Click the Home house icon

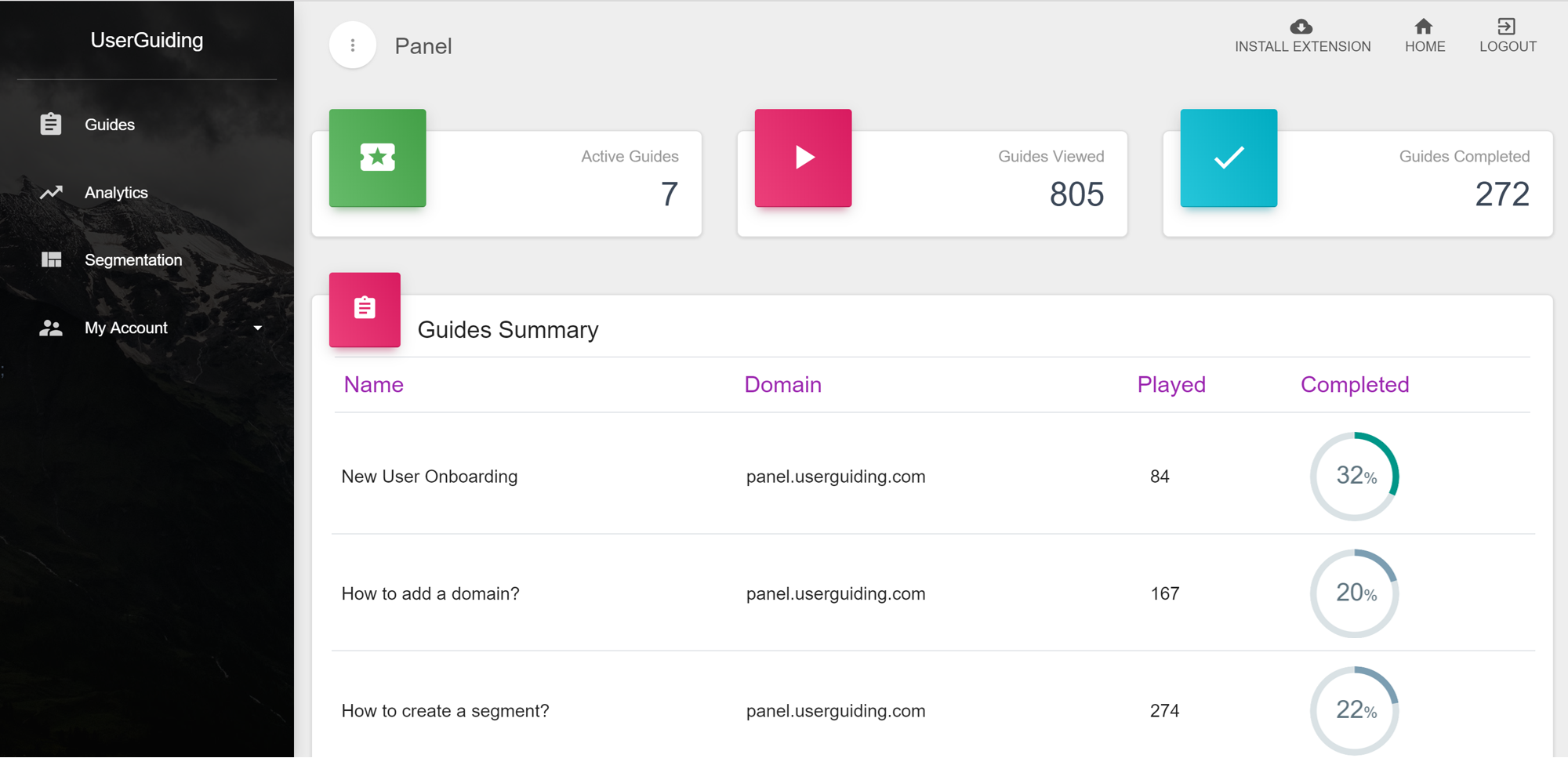(x=1424, y=27)
